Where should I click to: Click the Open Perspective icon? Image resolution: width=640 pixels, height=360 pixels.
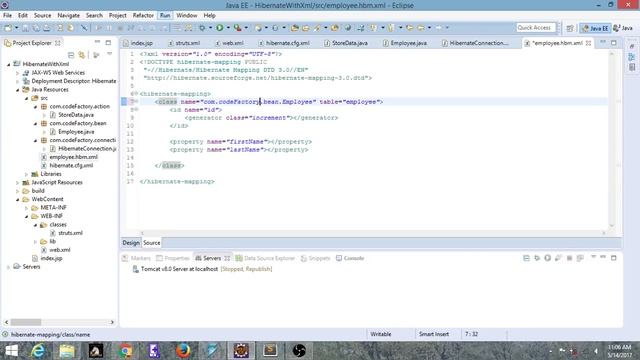point(570,28)
